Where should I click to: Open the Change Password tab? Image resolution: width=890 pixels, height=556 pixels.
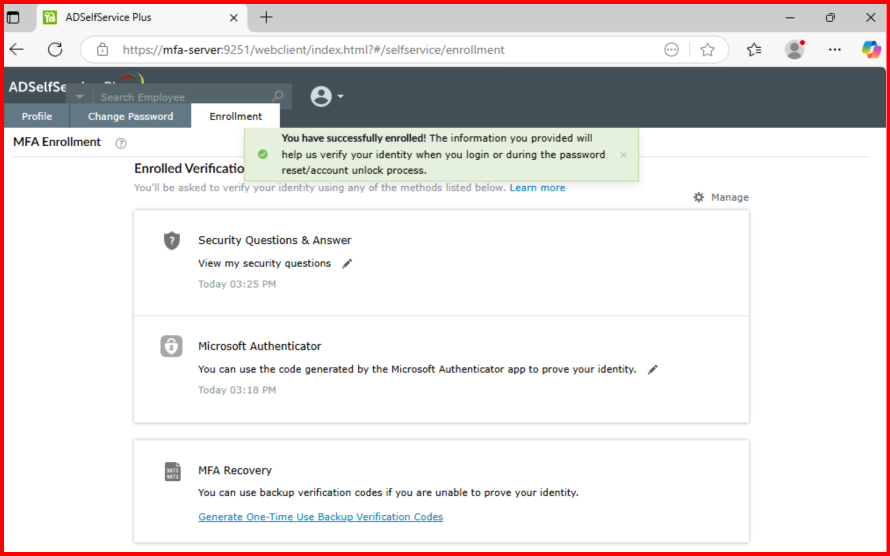[x=130, y=117]
